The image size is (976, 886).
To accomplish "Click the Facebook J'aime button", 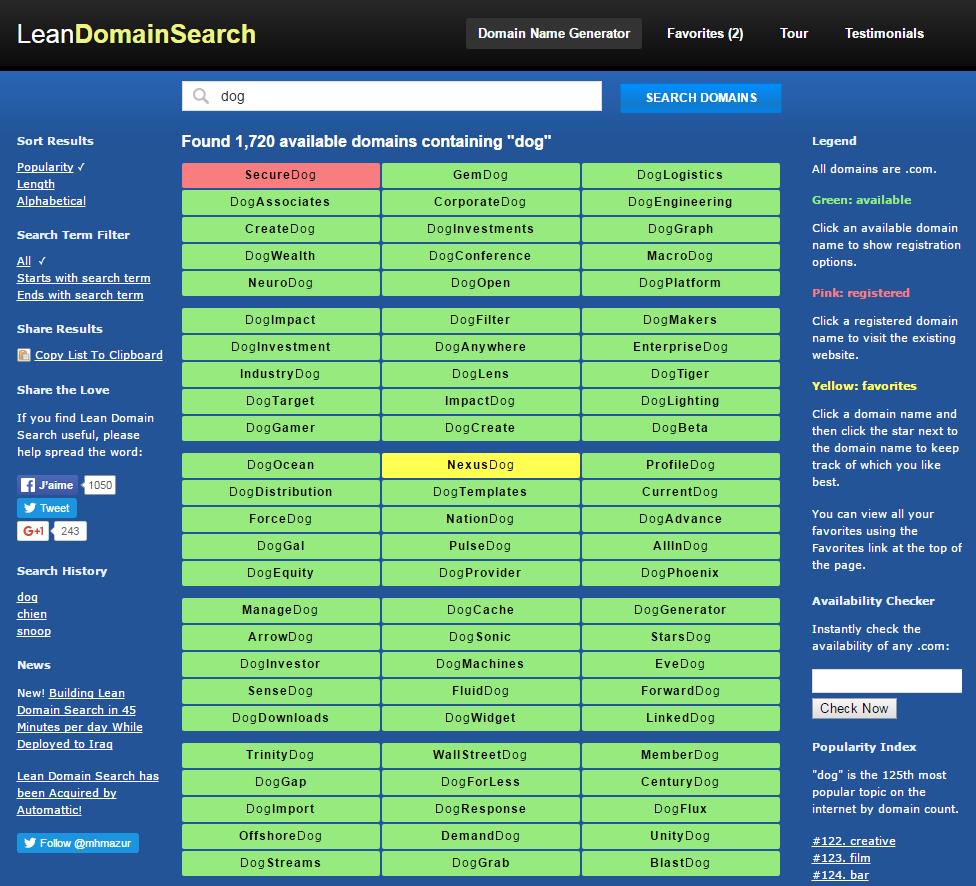I will pos(47,485).
